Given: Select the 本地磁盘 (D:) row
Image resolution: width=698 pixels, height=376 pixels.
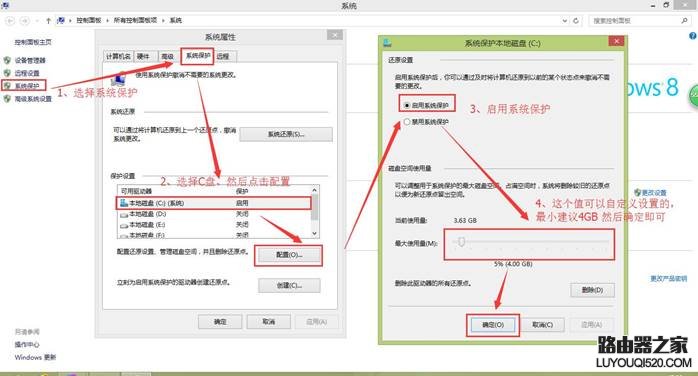Looking at the screenshot, I should point(214,214).
